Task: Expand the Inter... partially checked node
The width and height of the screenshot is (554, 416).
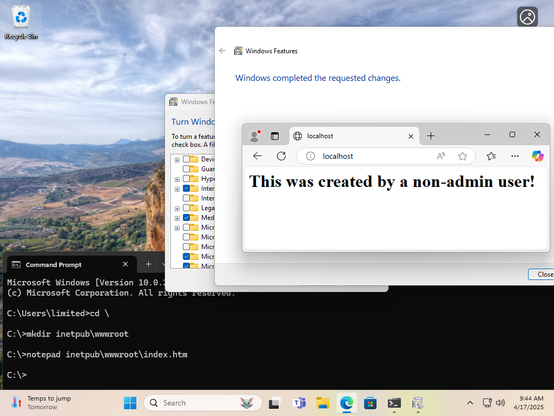Action: click(177, 189)
